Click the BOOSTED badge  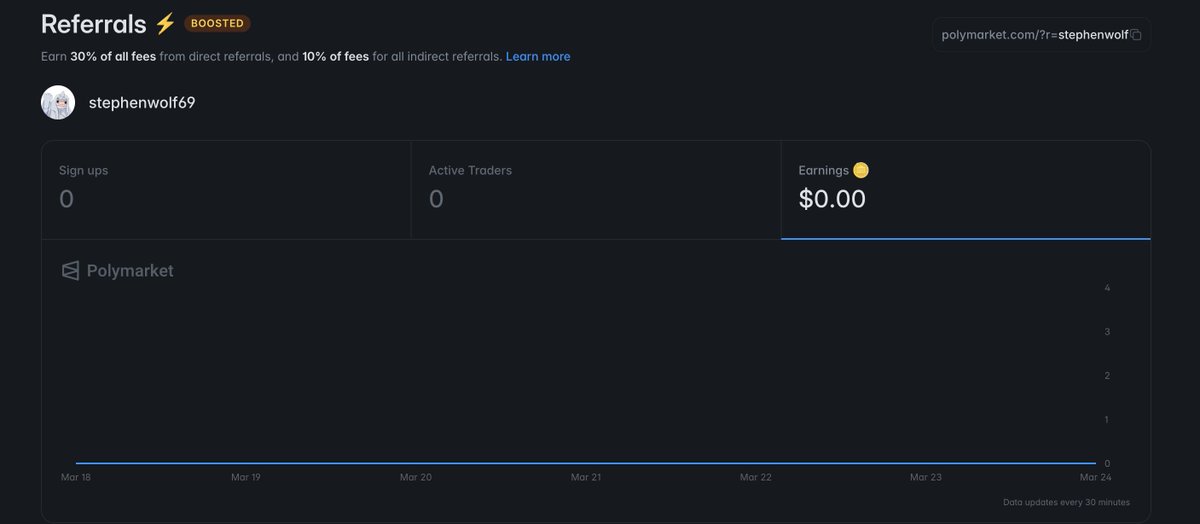pos(217,23)
